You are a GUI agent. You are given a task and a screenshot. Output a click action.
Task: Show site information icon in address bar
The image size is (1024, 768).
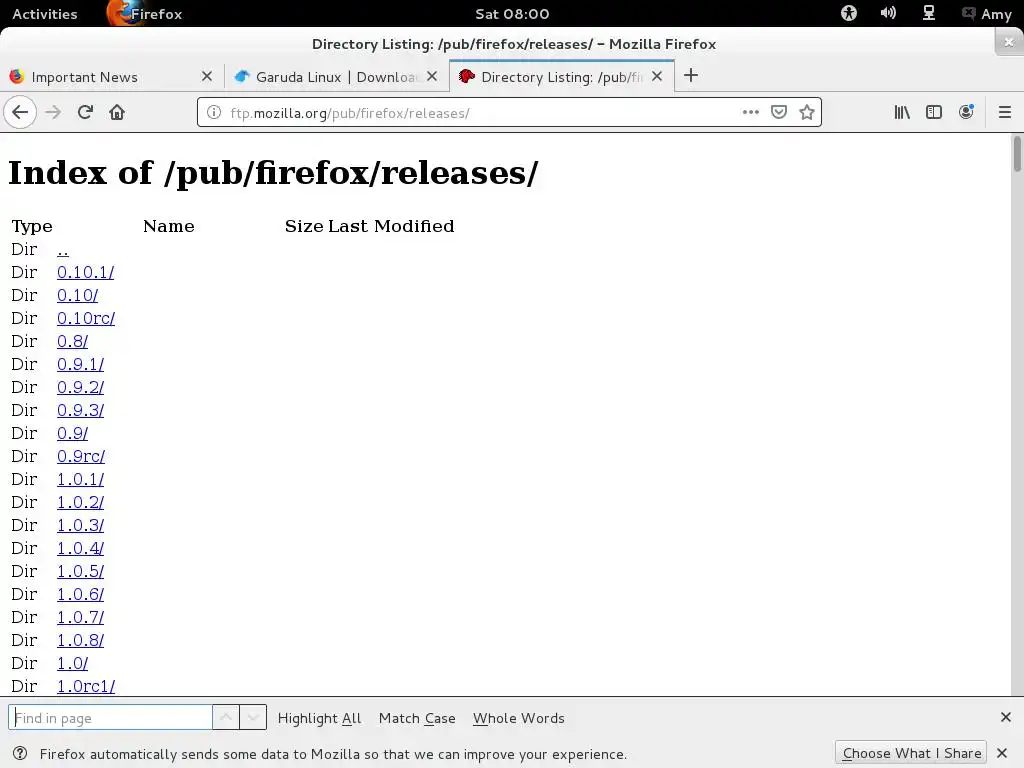(214, 112)
